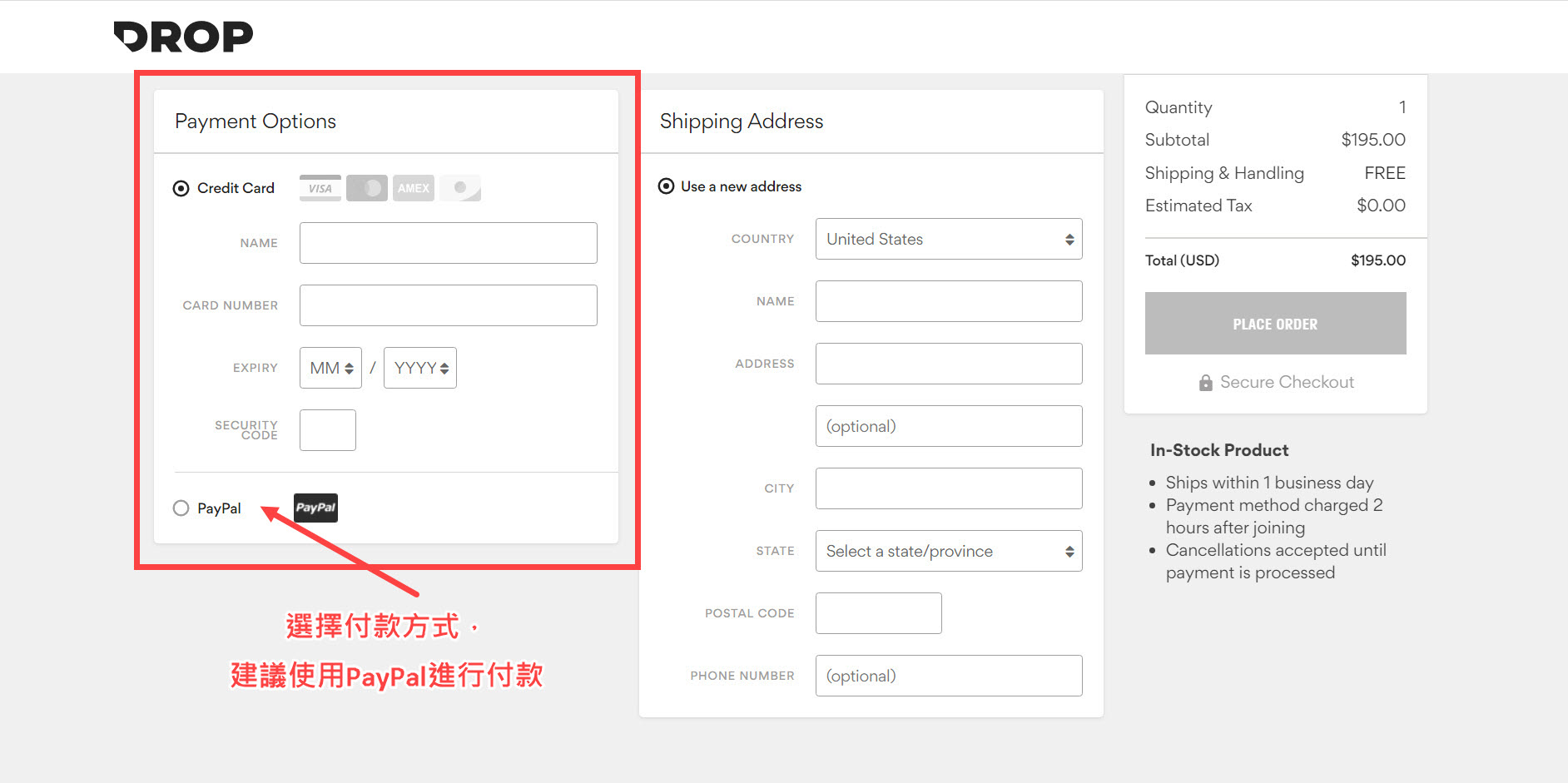Open the expiry month MM dropdown
The height and width of the screenshot is (783, 1568).
[330, 368]
